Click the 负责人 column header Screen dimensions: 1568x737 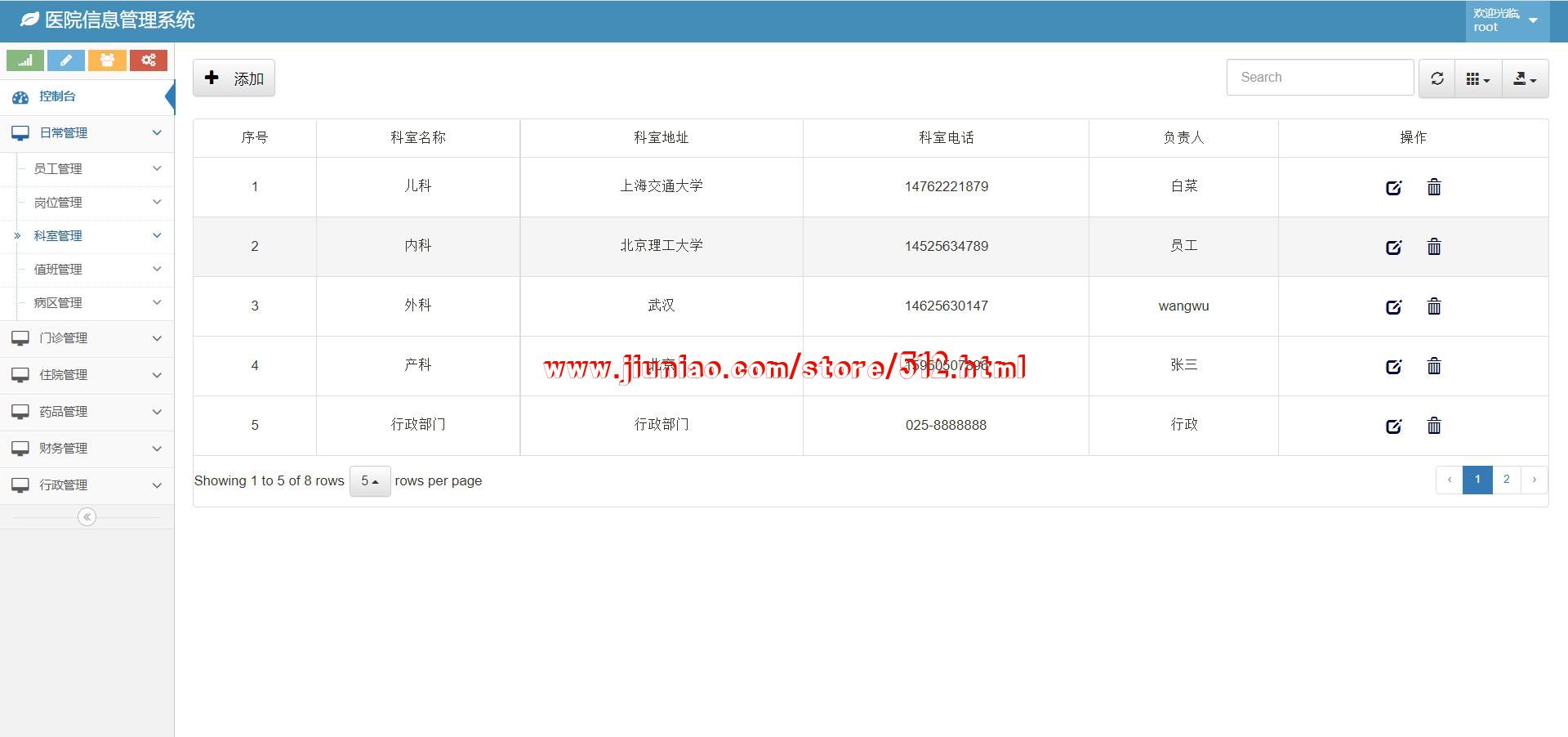[1183, 138]
